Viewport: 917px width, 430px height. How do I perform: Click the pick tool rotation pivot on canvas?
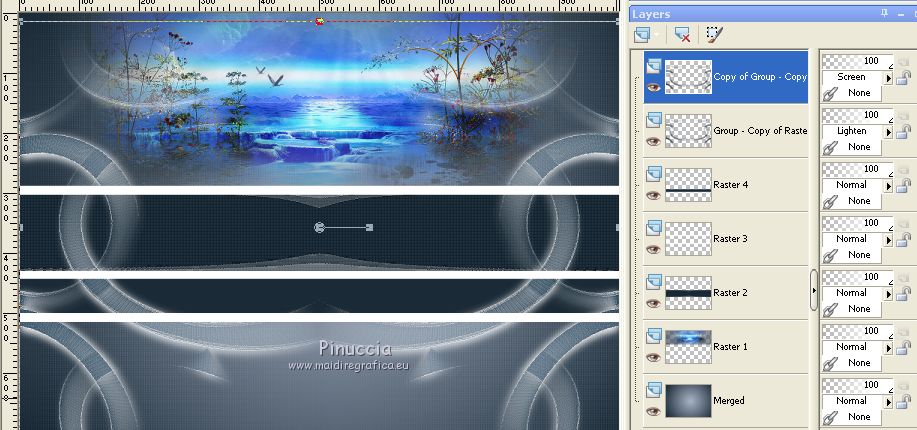319,228
